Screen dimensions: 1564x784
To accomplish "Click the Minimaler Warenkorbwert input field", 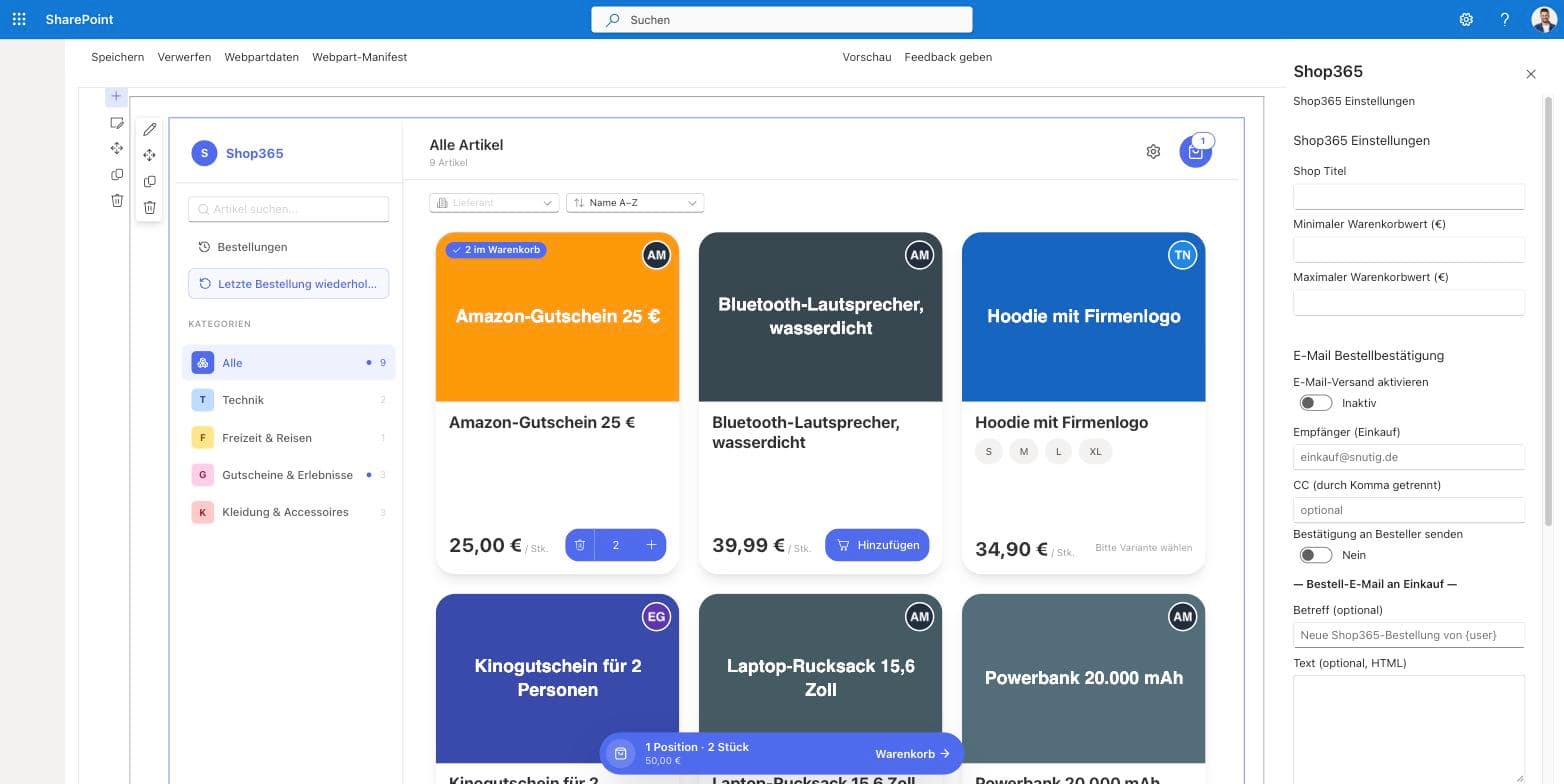I will (x=1408, y=249).
